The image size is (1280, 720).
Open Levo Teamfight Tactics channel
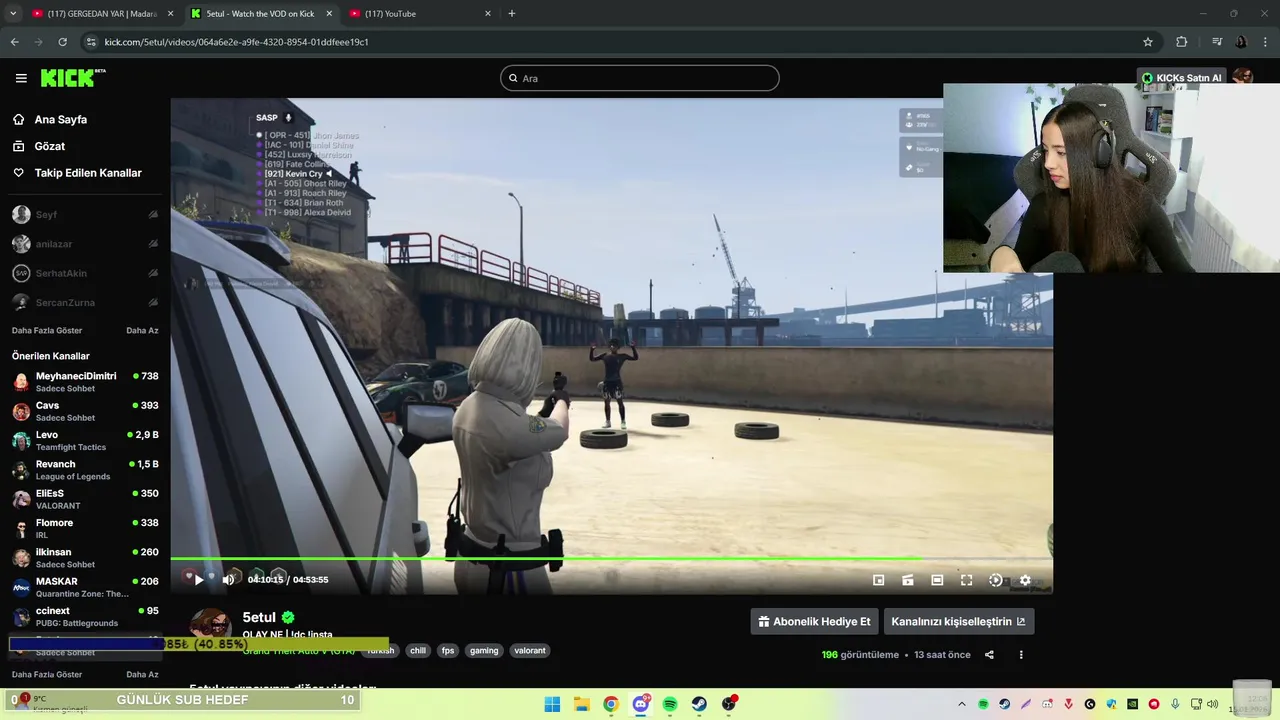click(x=85, y=440)
